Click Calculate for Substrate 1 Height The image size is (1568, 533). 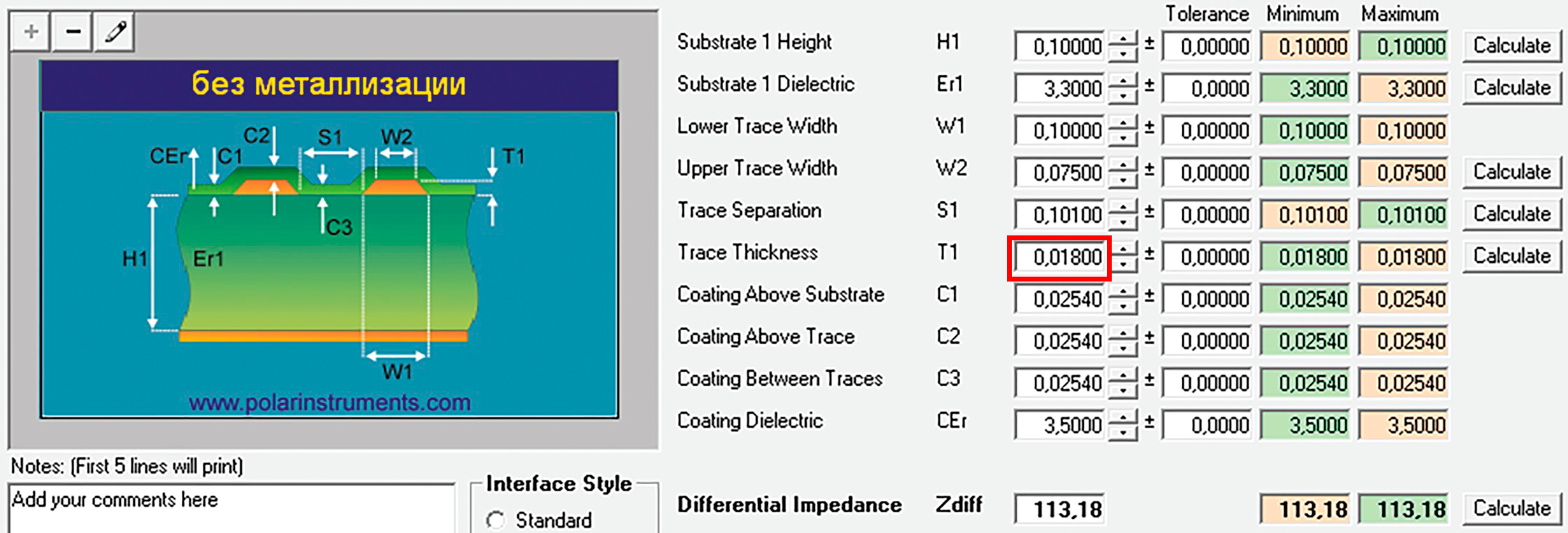(1511, 46)
